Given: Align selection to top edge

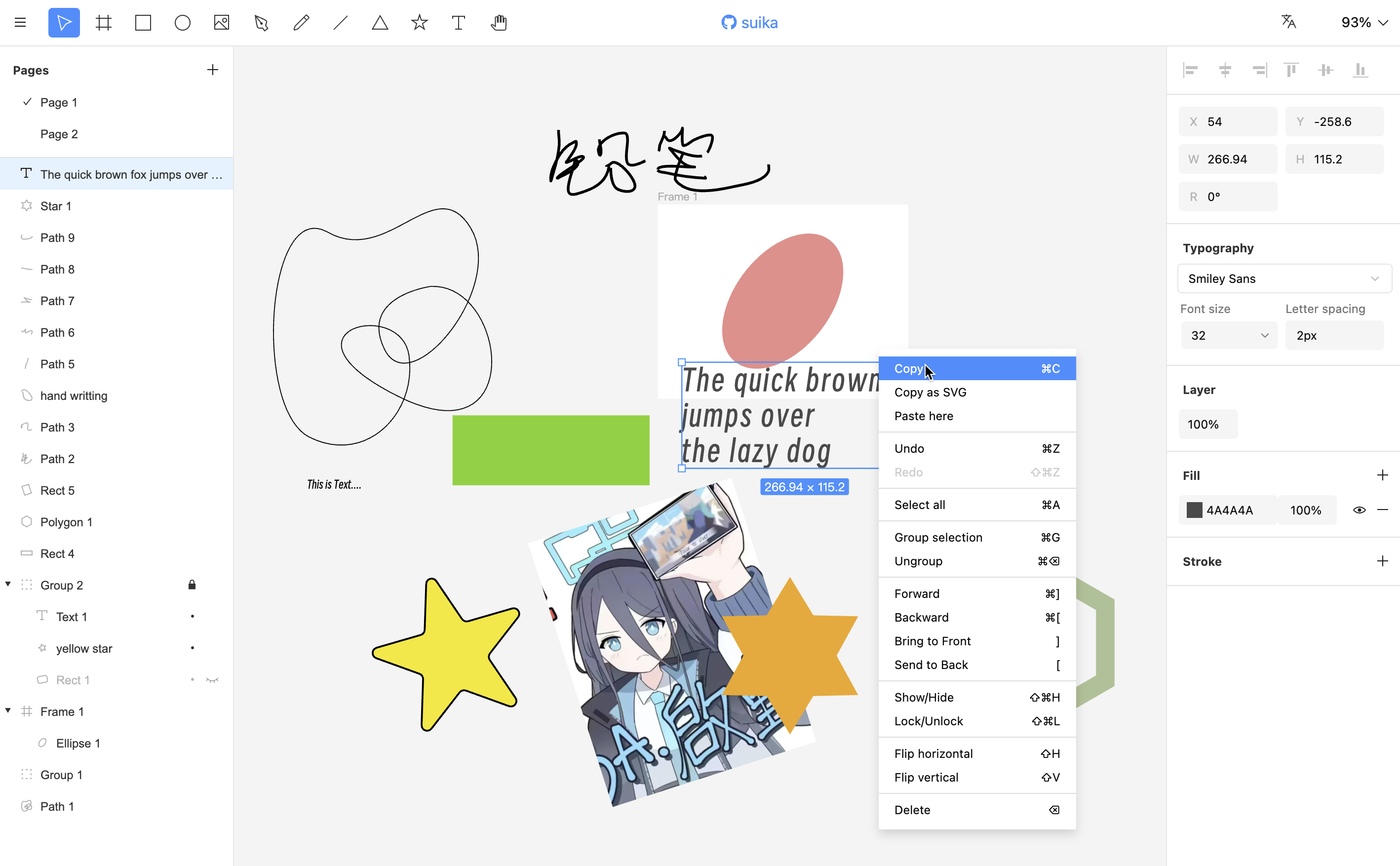Looking at the screenshot, I should (x=1292, y=70).
